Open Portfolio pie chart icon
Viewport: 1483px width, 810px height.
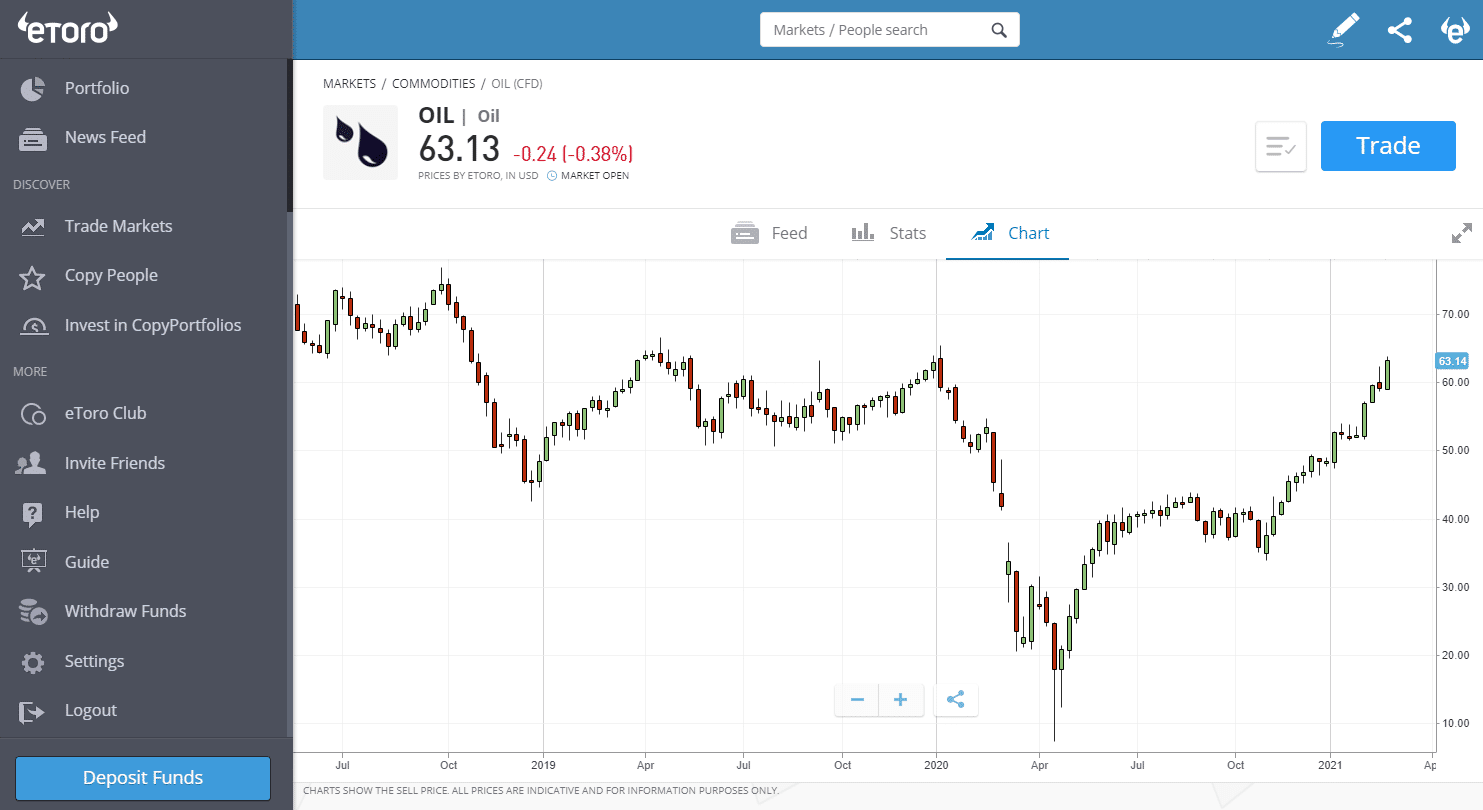32,88
